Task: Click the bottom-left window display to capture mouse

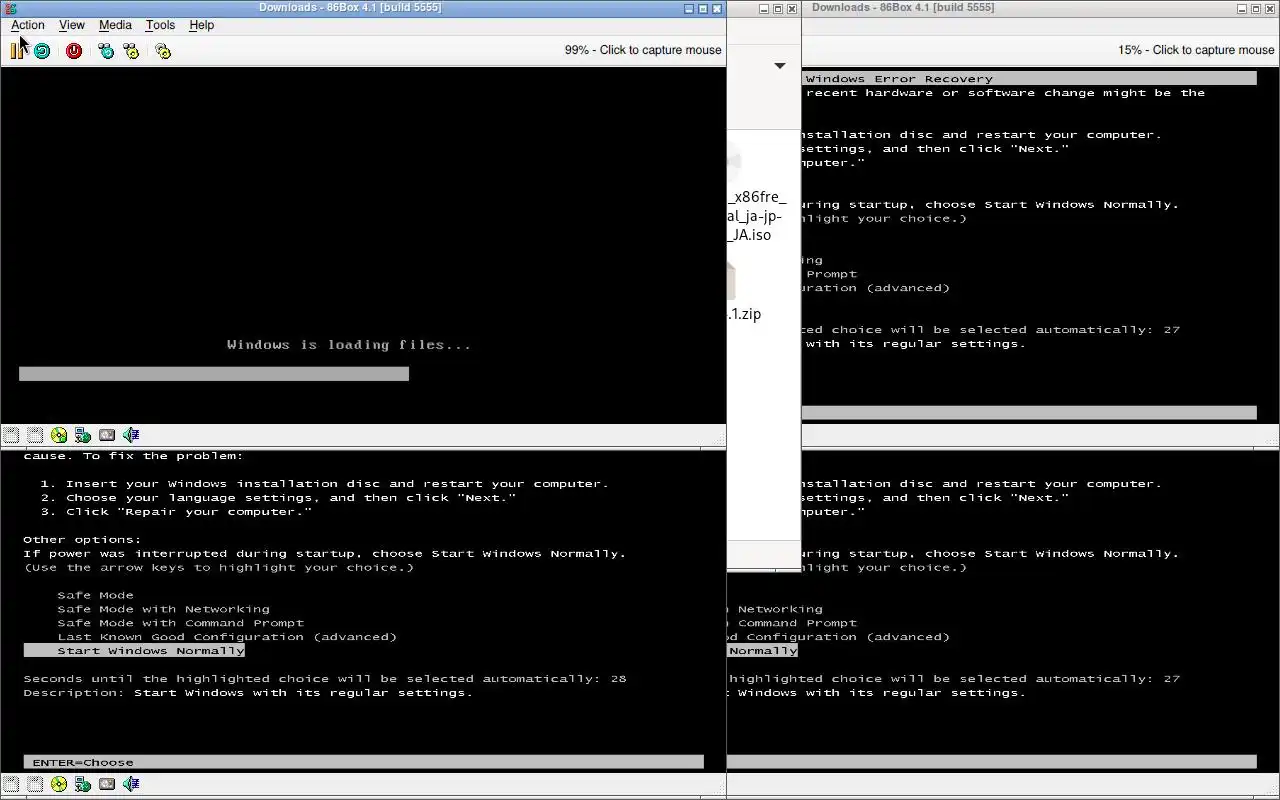Action: pos(363,610)
